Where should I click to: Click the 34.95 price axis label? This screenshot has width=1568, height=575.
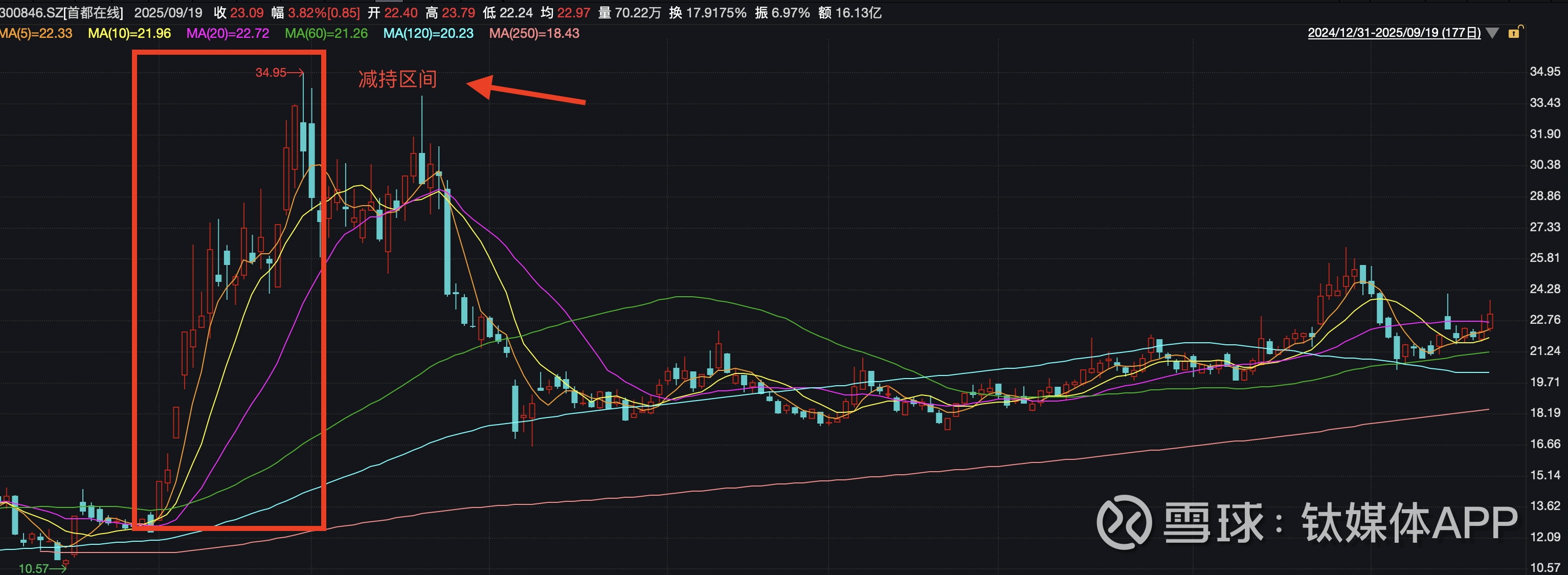pyautogui.click(x=1544, y=72)
